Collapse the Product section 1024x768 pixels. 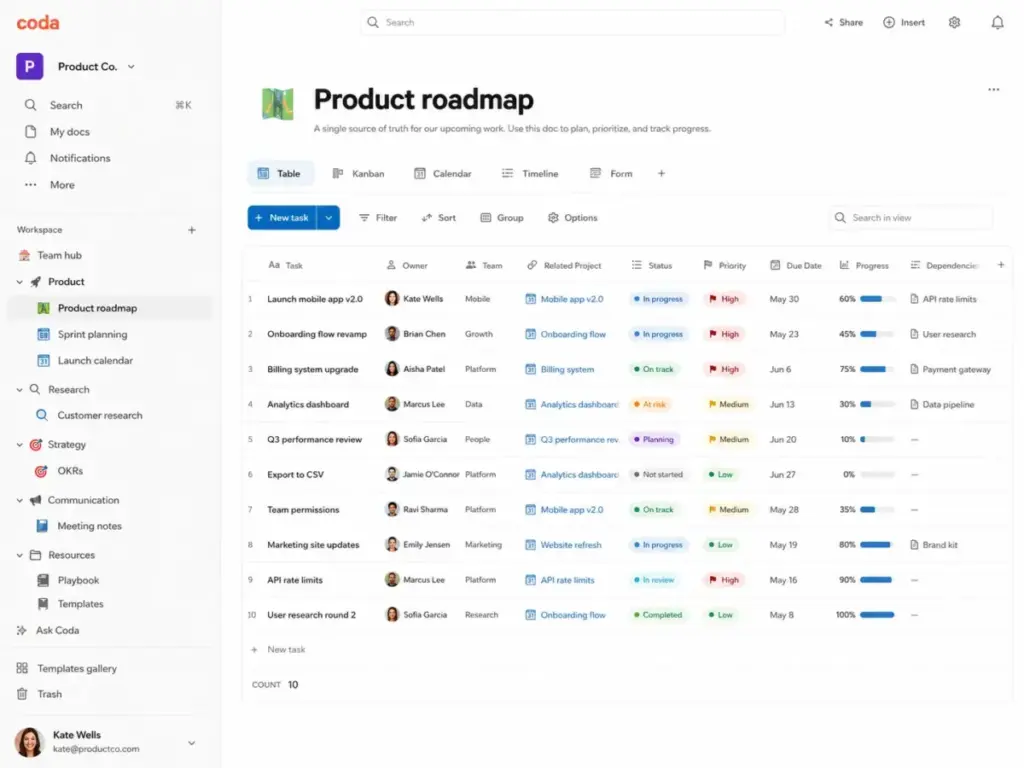click(x=20, y=282)
